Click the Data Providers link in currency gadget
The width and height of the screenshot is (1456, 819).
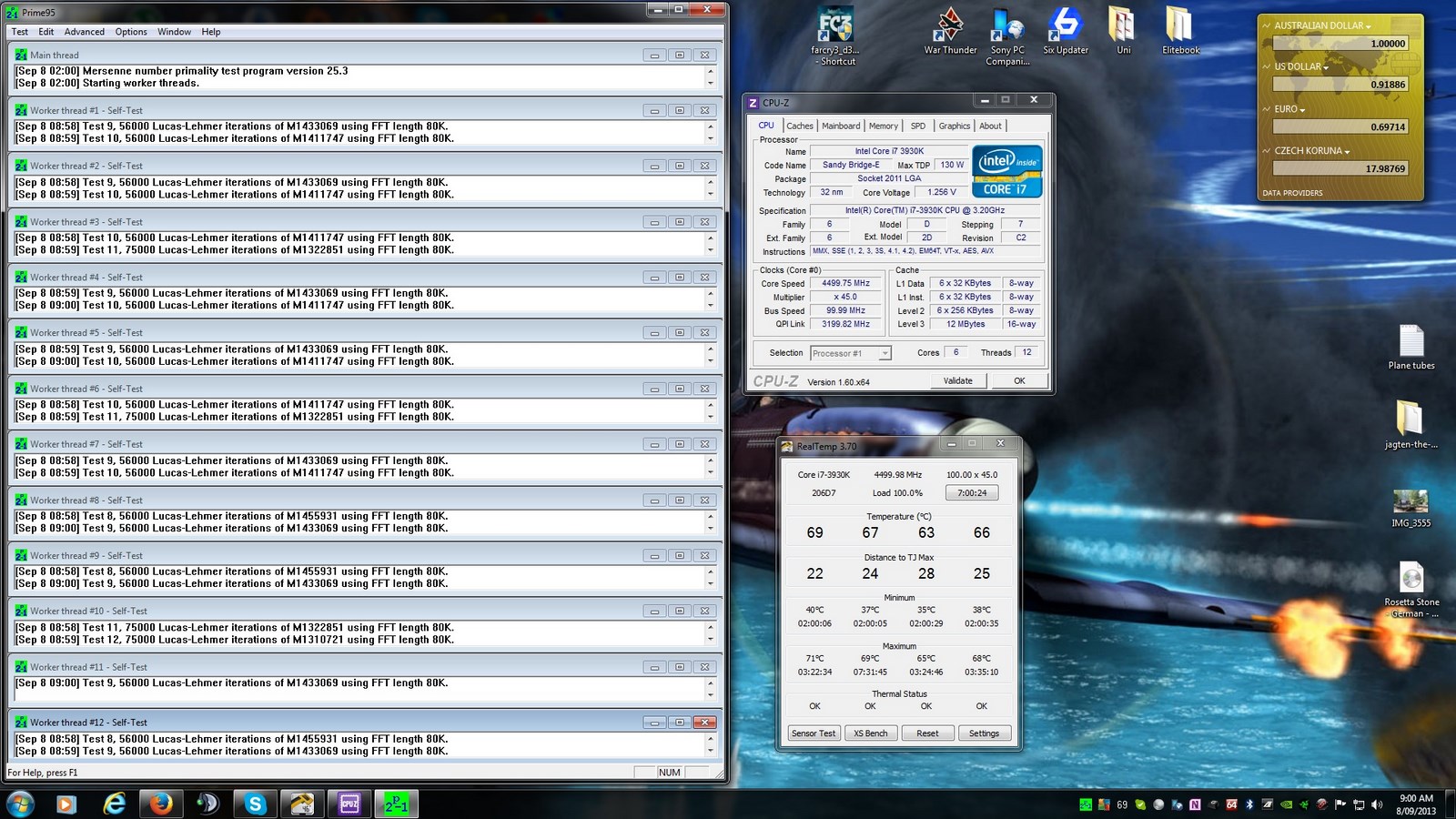(1292, 193)
